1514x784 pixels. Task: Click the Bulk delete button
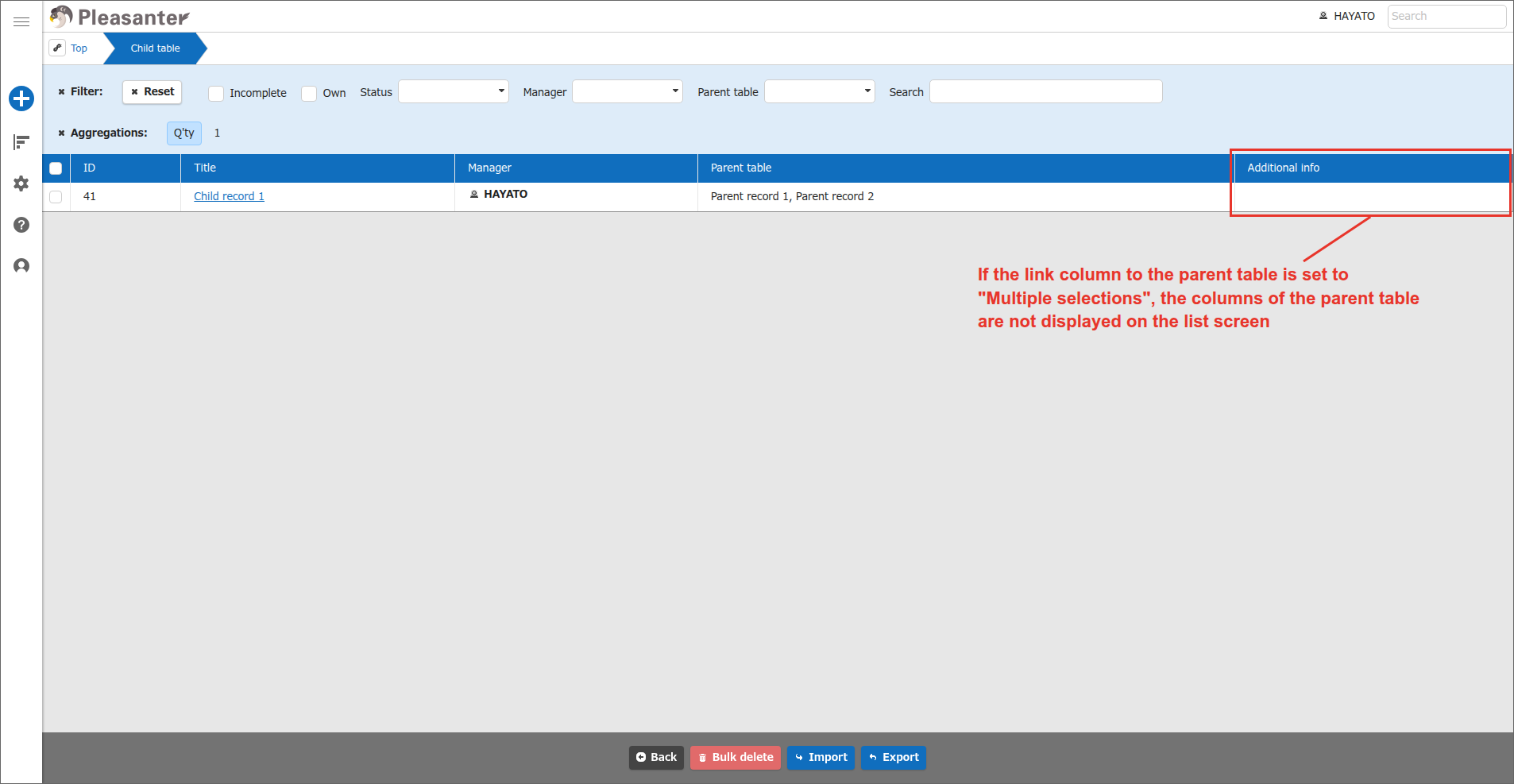736,758
